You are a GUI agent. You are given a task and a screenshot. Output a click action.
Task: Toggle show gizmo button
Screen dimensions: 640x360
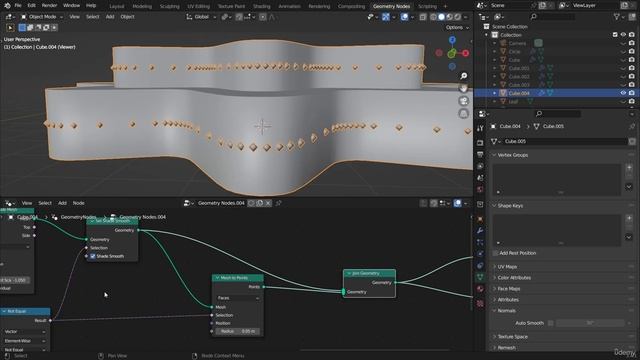(x=386, y=17)
